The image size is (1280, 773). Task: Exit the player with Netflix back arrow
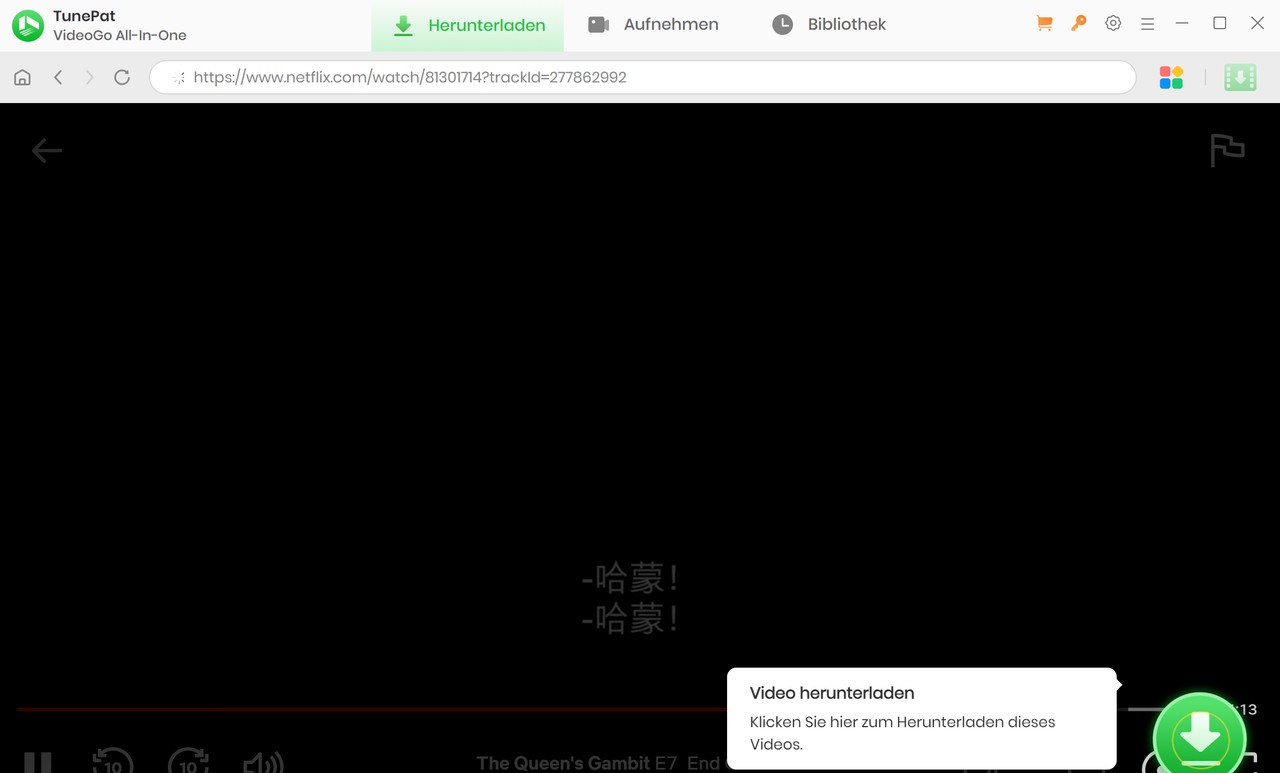(x=47, y=151)
